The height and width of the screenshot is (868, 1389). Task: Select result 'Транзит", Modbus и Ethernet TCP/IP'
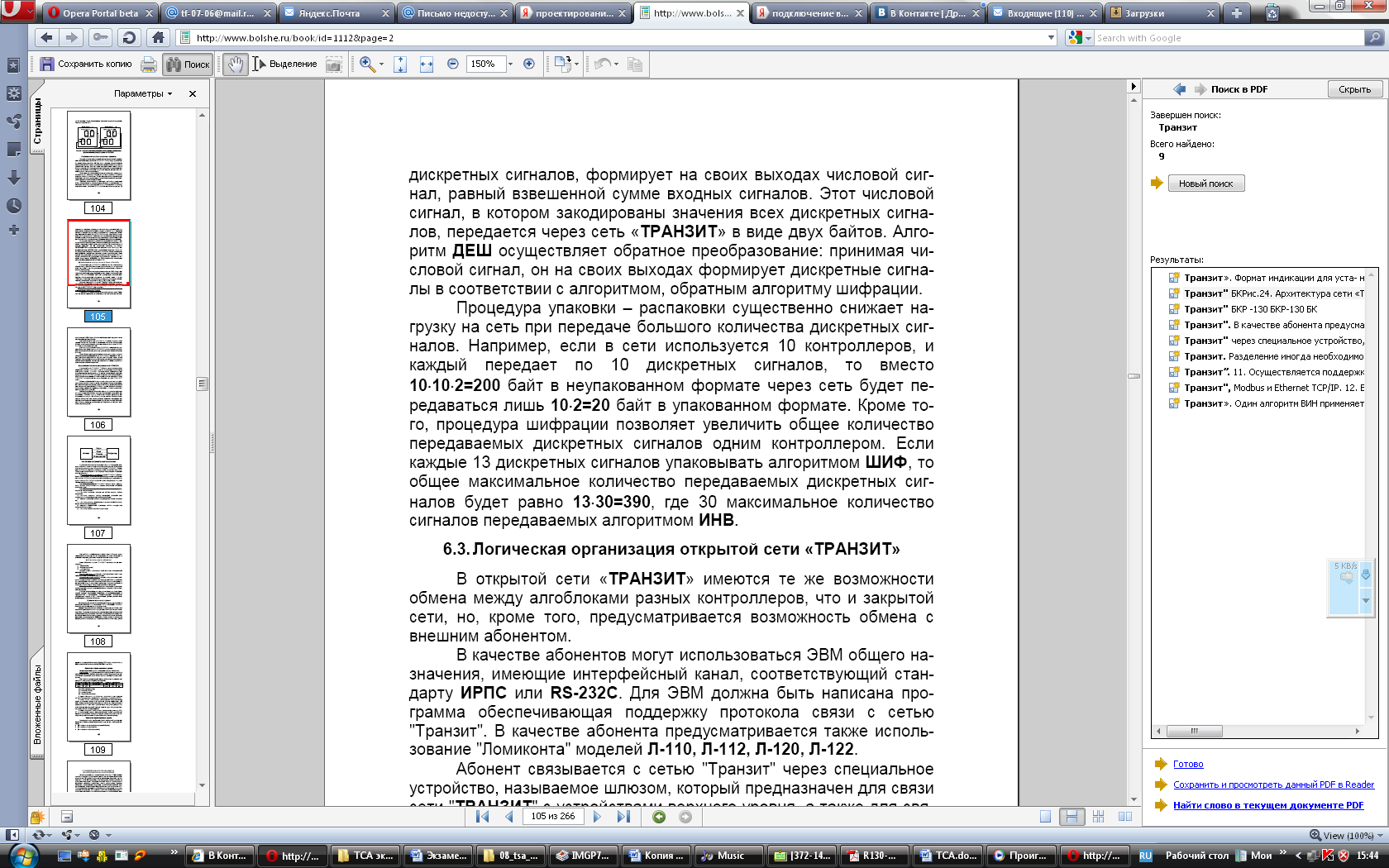click(x=1267, y=388)
